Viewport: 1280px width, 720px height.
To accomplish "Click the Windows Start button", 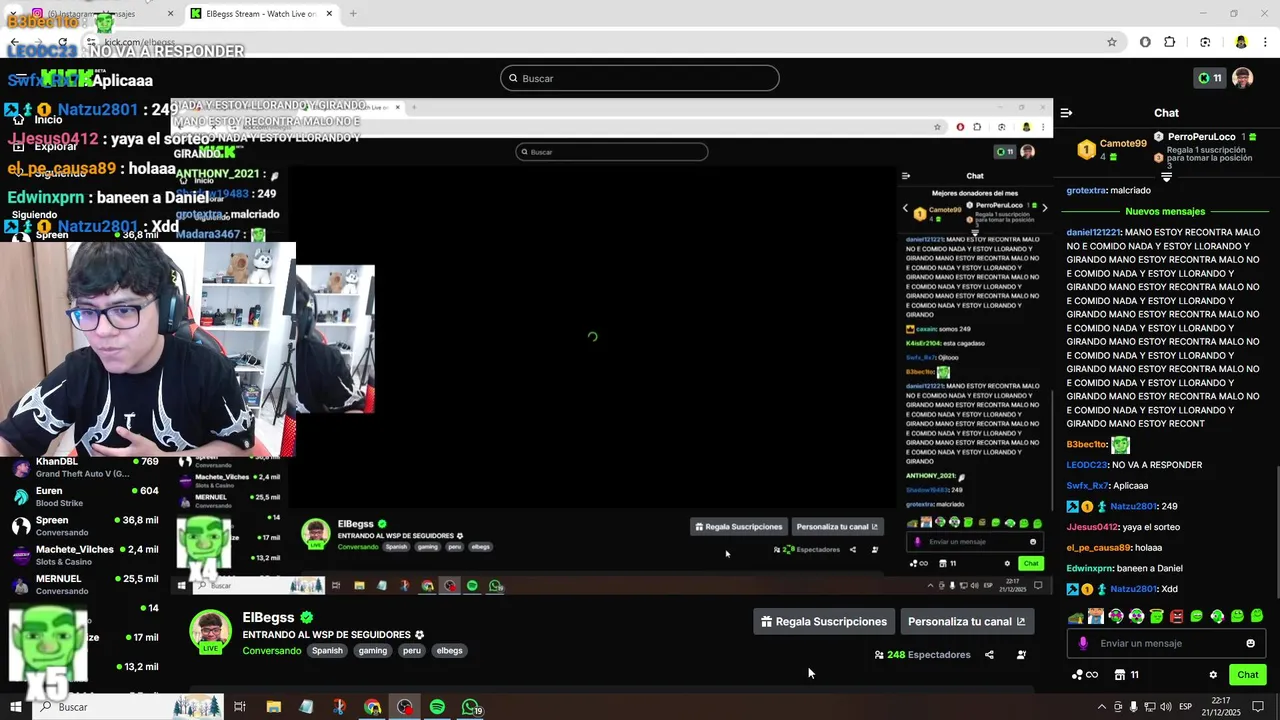I will 15,707.
